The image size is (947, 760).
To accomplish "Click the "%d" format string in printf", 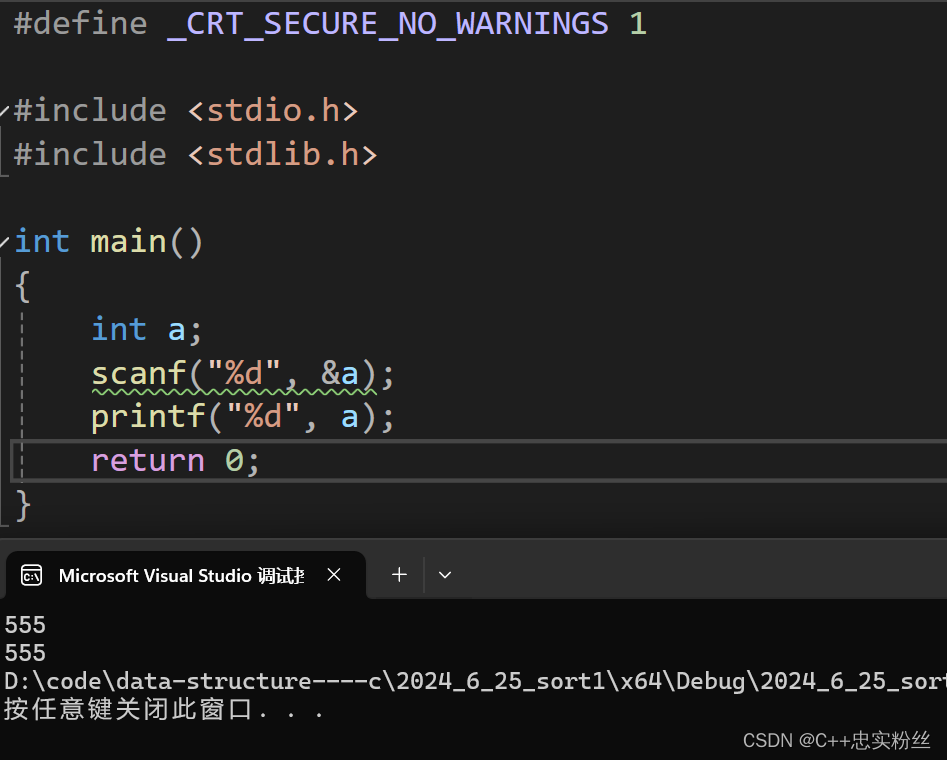I will tap(263, 416).
